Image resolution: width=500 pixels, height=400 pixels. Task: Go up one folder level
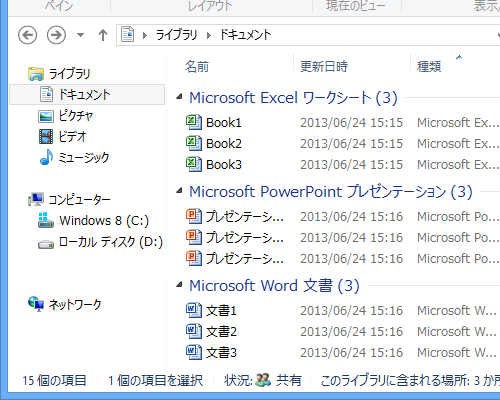[103, 35]
